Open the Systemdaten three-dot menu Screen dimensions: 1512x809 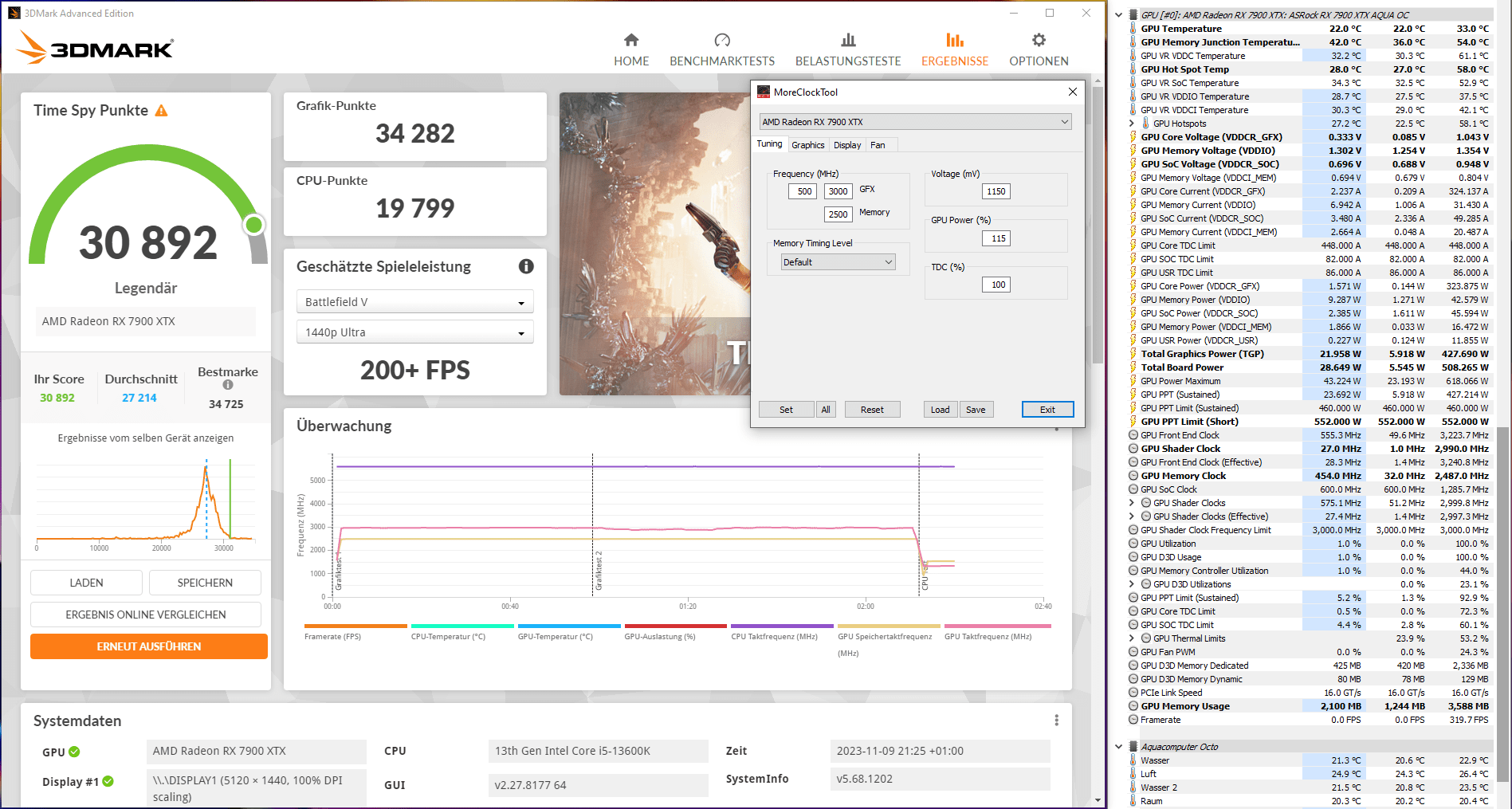pos(1057,721)
